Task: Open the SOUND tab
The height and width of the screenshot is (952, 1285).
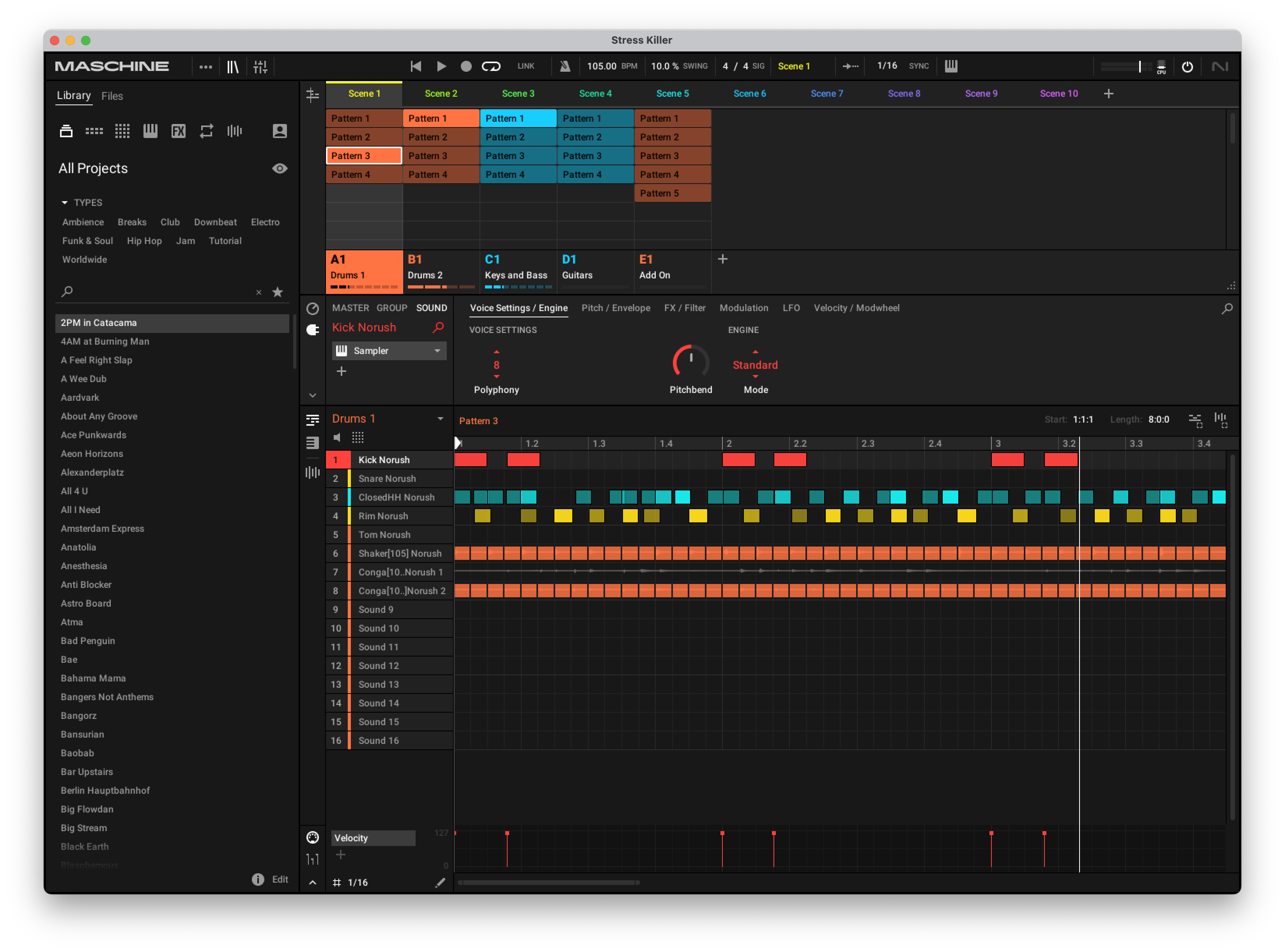Action: [432, 308]
